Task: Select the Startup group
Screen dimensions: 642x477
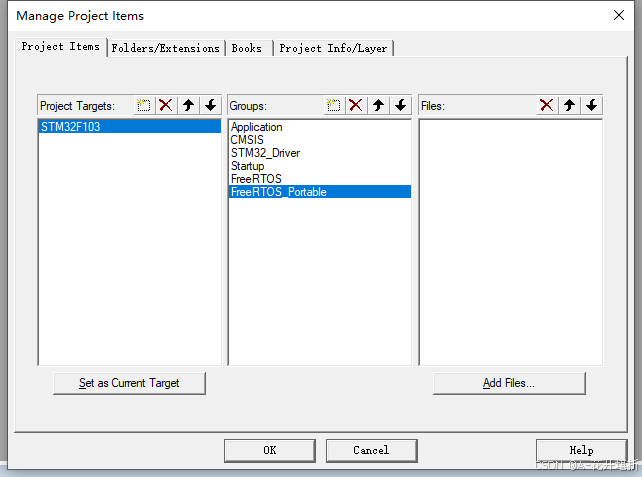Action: pos(320,166)
